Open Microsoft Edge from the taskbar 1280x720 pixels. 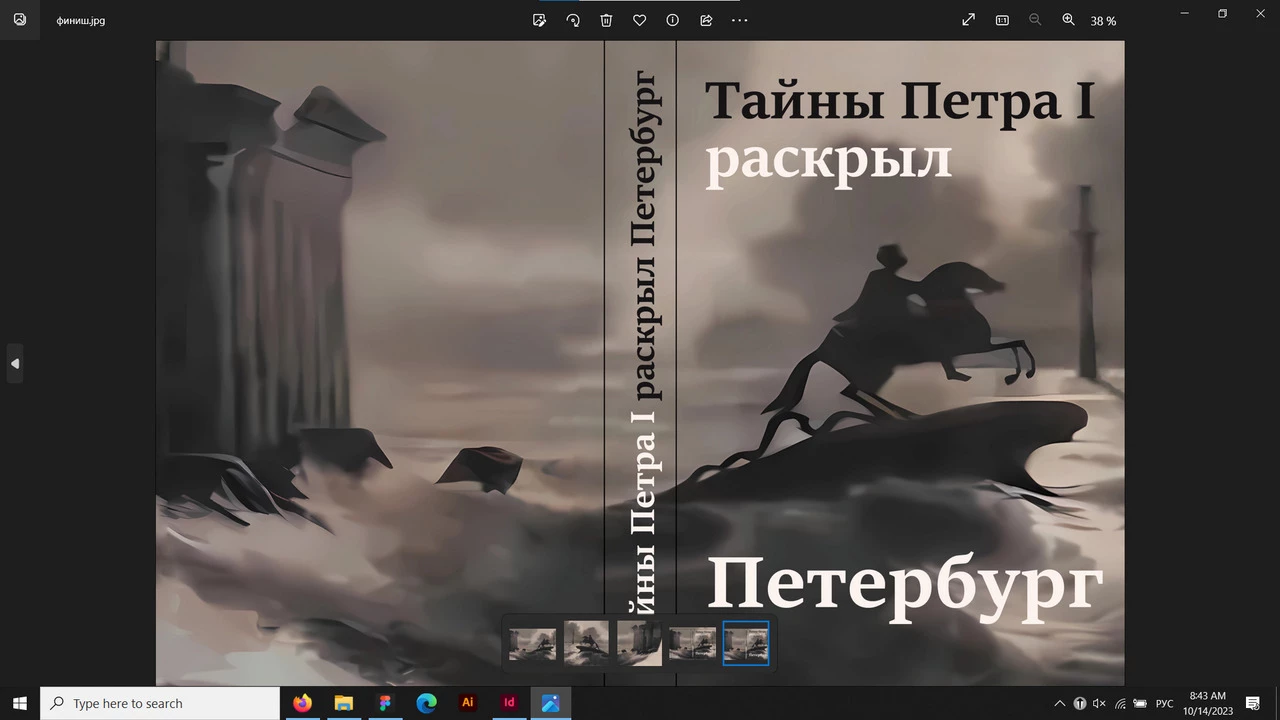pos(426,703)
